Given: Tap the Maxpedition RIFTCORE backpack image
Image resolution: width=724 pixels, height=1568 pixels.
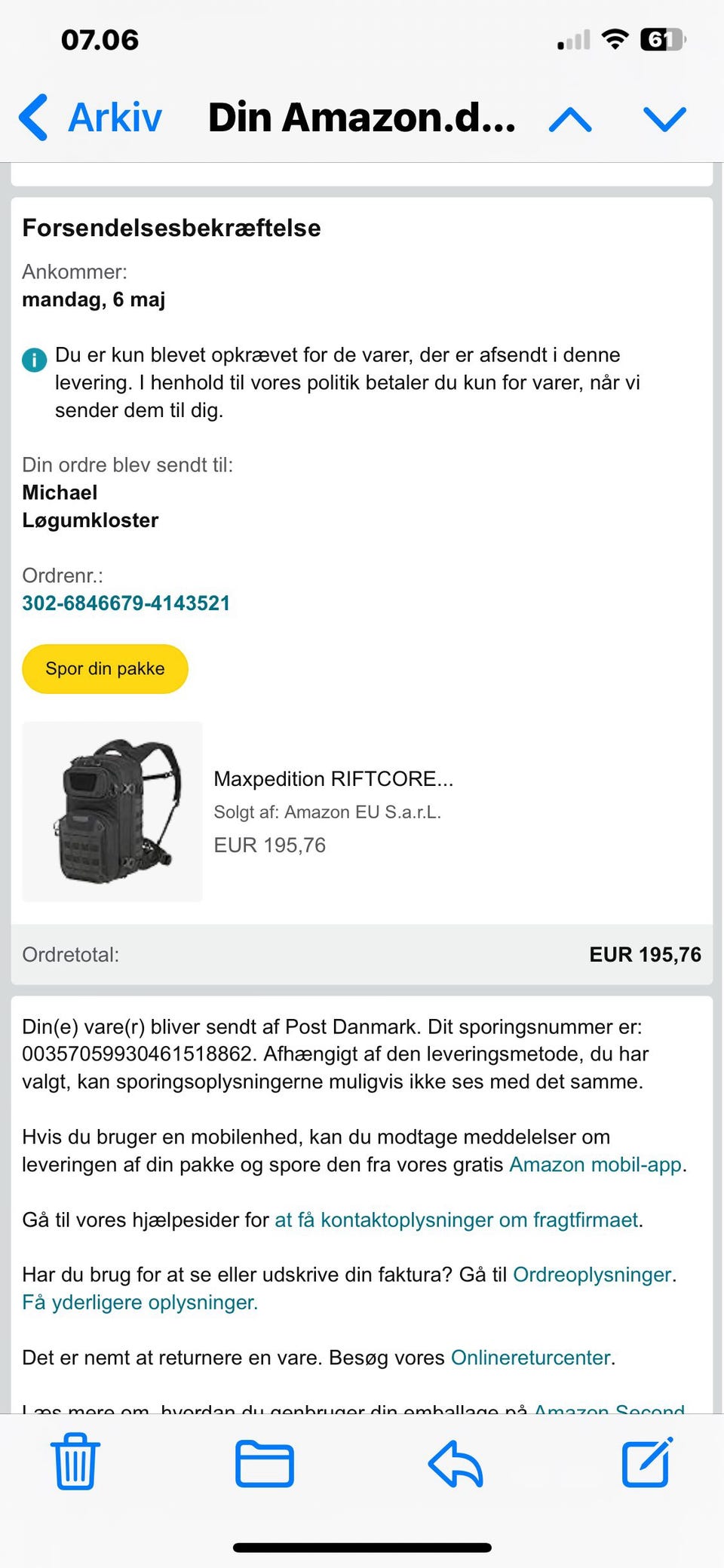Looking at the screenshot, I should [x=112, y=810].
